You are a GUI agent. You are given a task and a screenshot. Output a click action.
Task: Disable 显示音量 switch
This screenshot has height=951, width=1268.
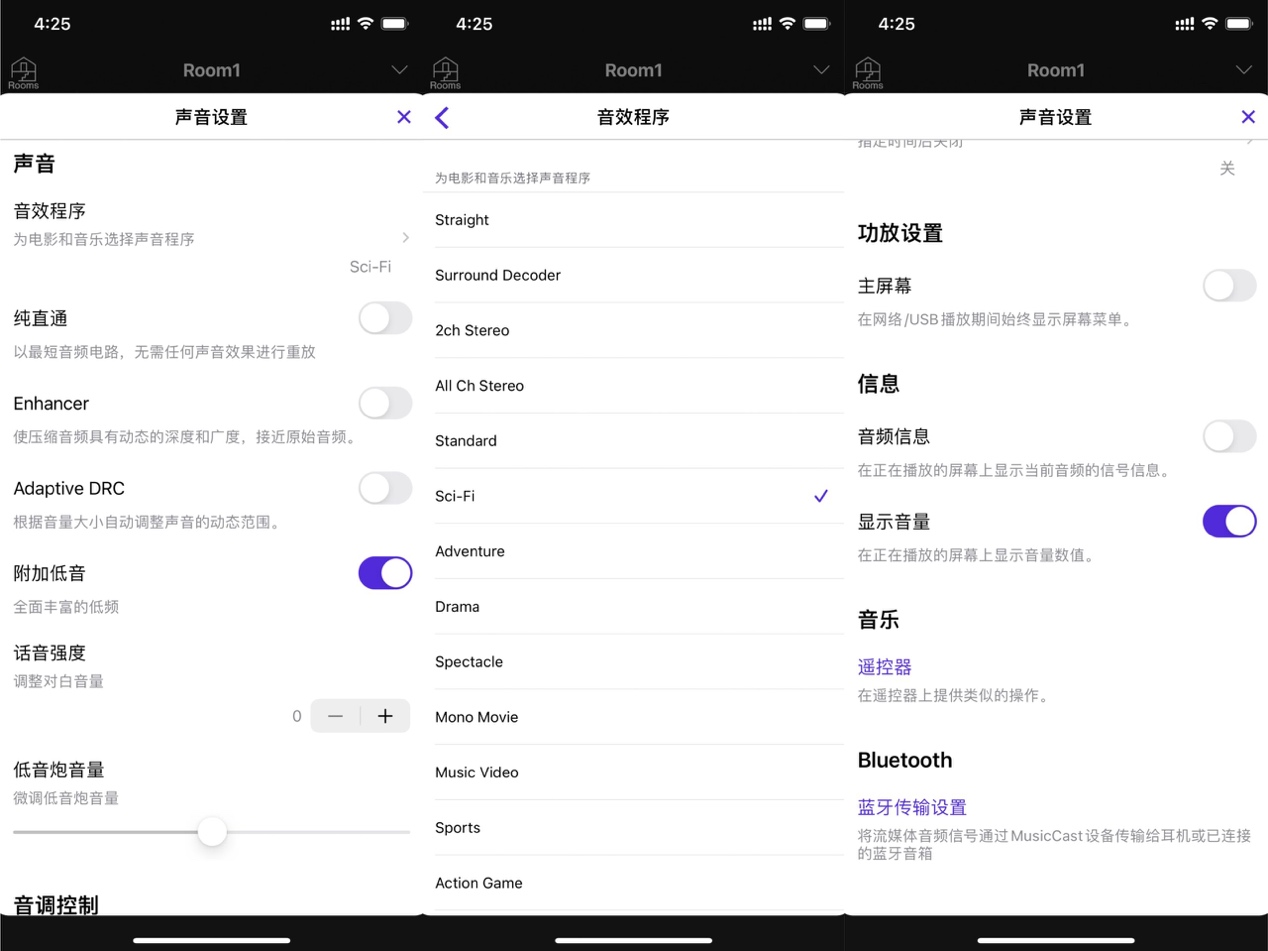(1229, 521)
